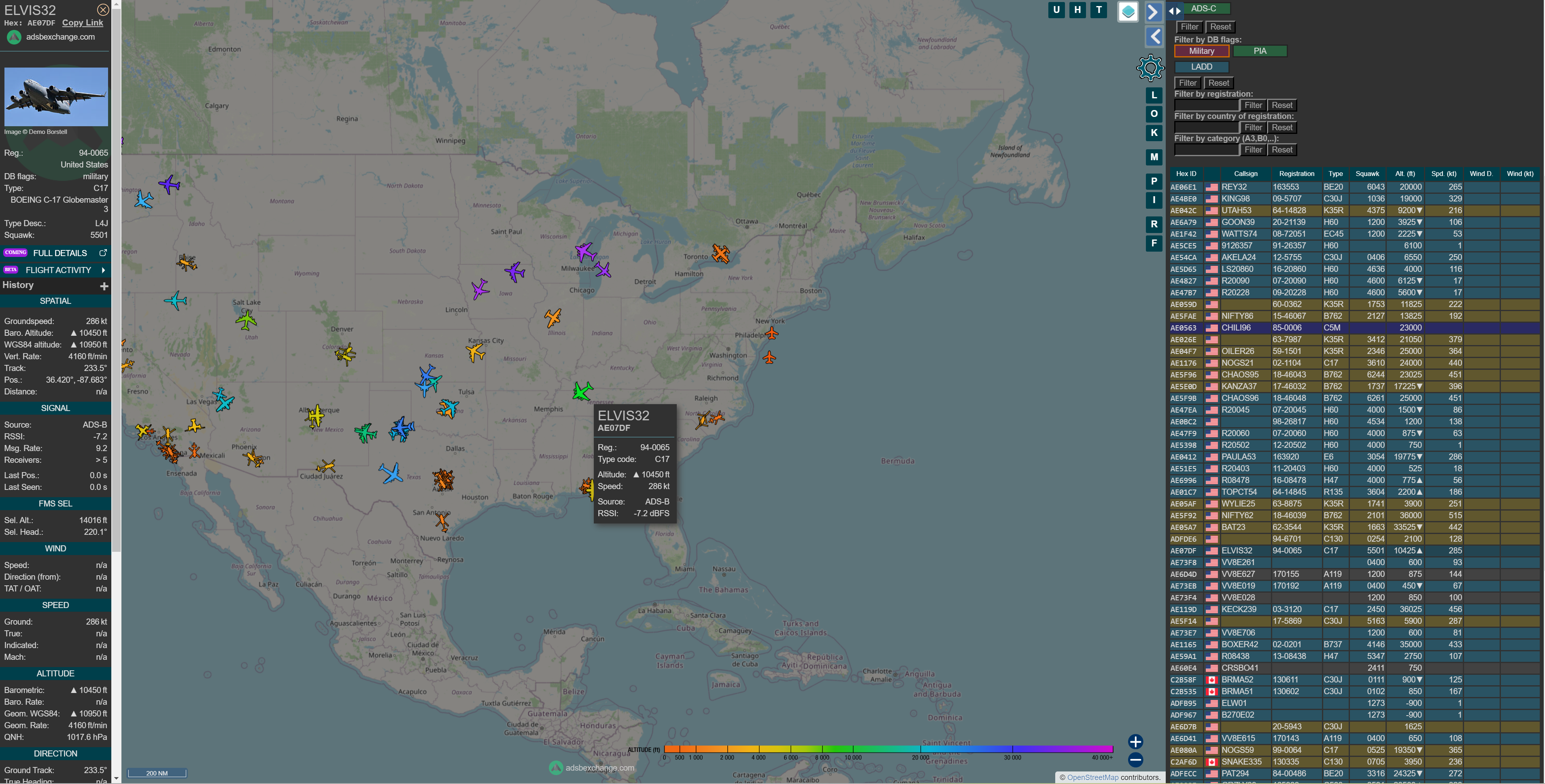Click the R map button
Image resolution: width=1545 pixels, height=784 pixels.
[1154, 224]
